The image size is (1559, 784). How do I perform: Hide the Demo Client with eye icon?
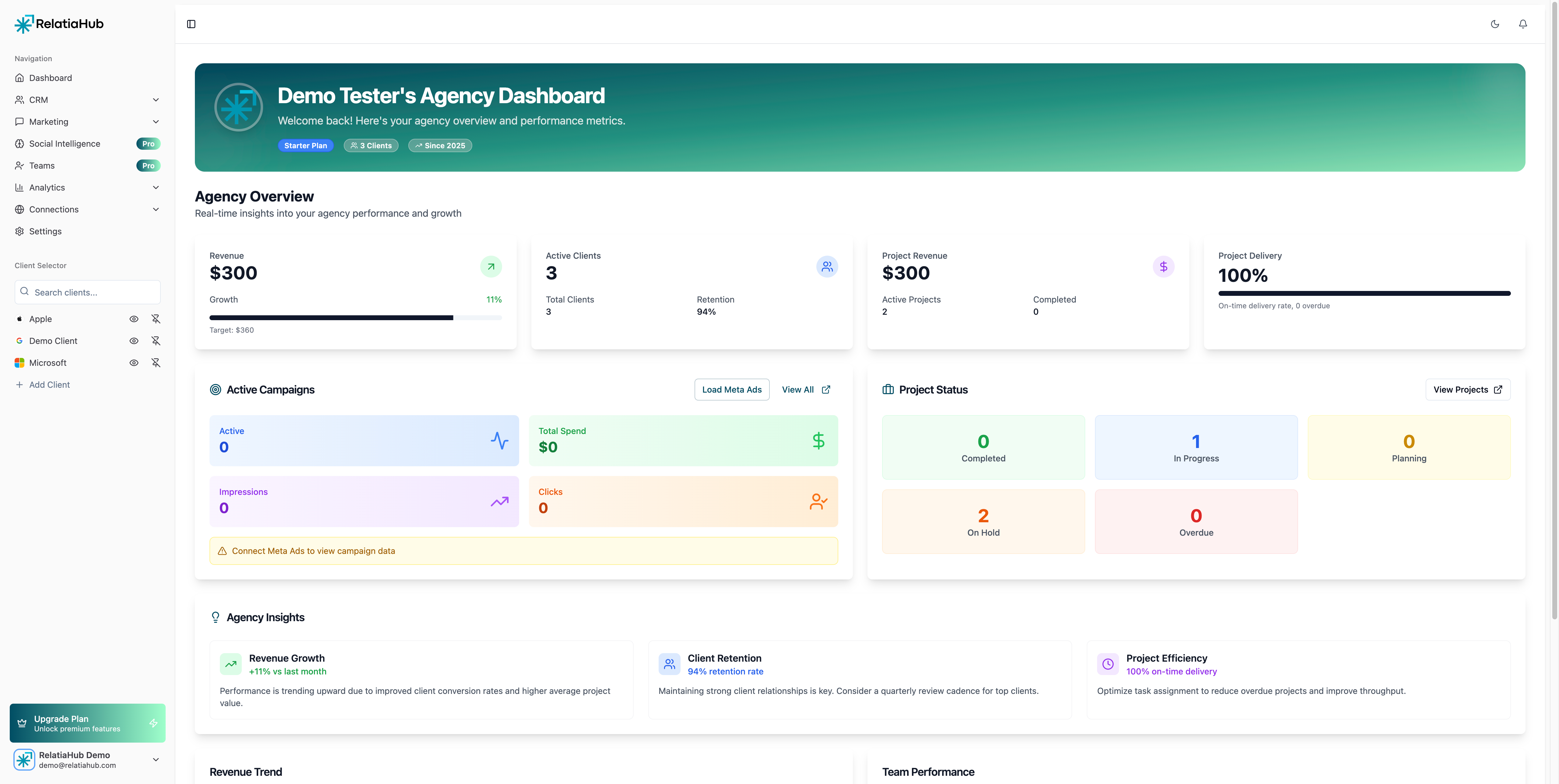(x=134, y=341)
